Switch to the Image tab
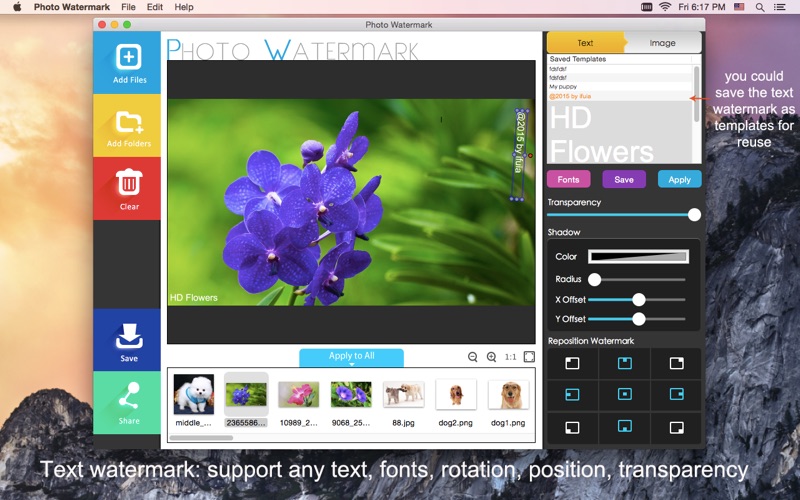 pyautogui.click(x=662, y=43)
